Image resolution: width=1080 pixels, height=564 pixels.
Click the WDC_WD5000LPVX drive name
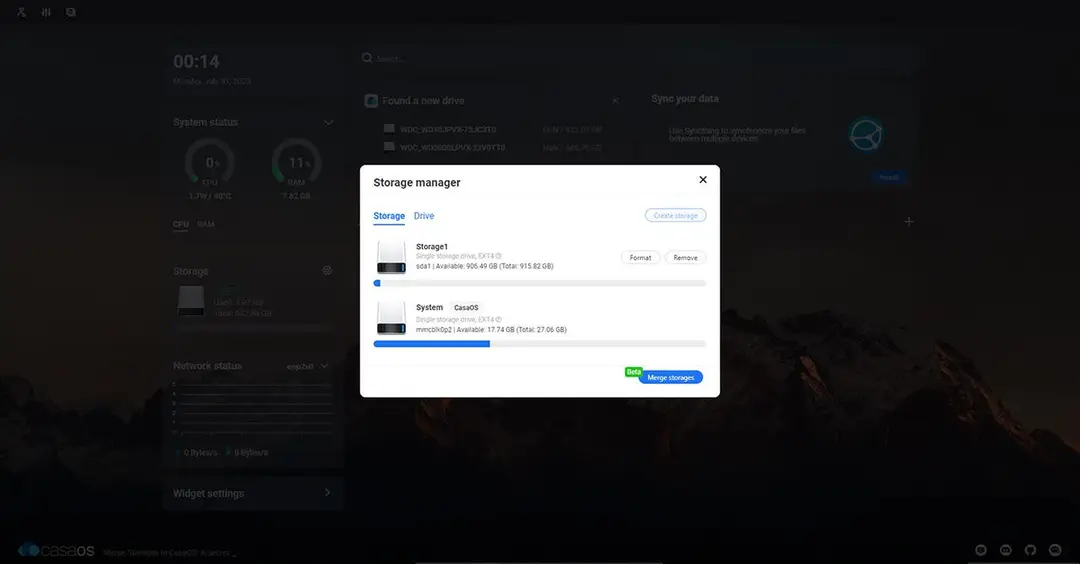[453, 147]
